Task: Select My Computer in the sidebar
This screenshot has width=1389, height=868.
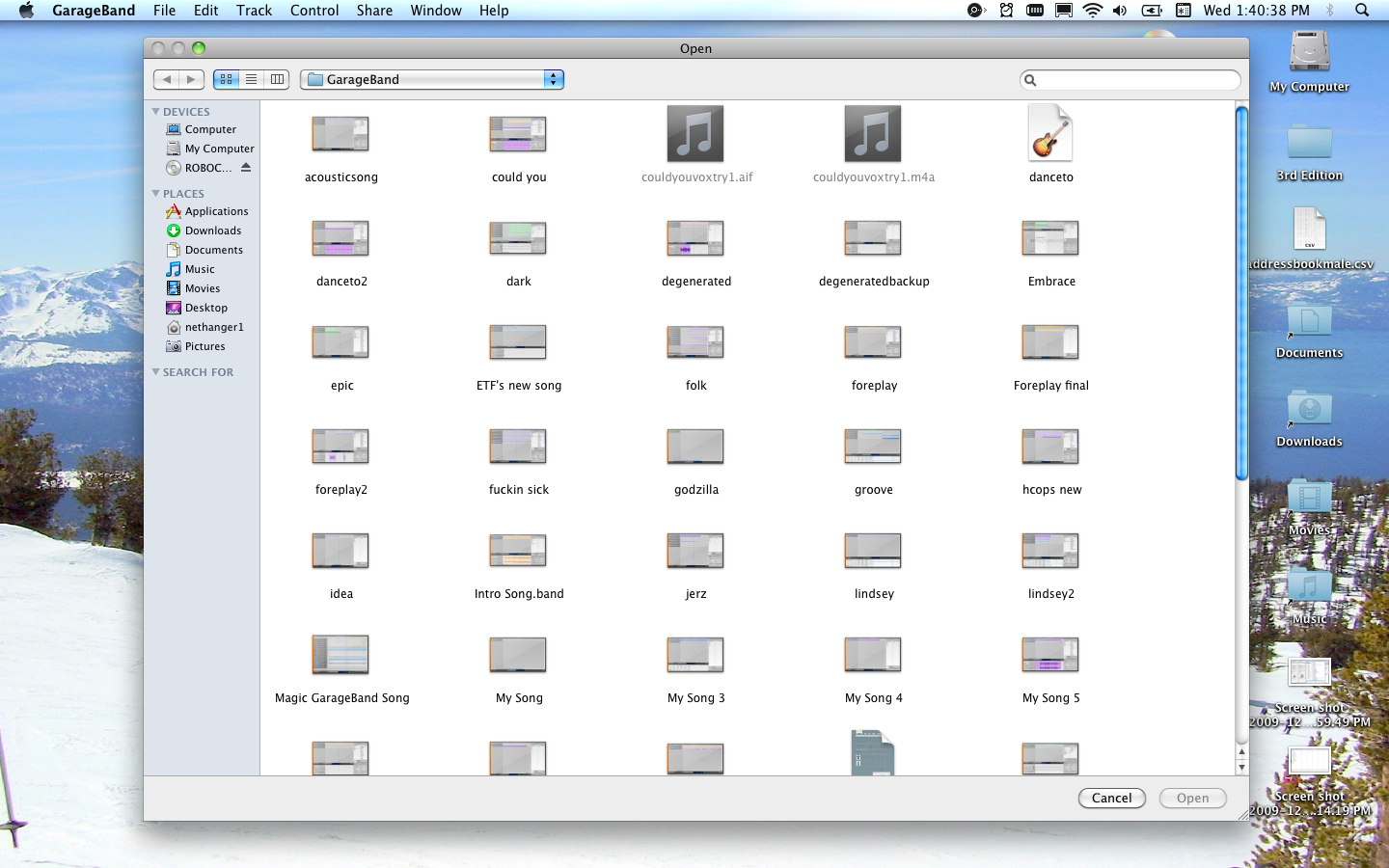Action: coord(209,149)
